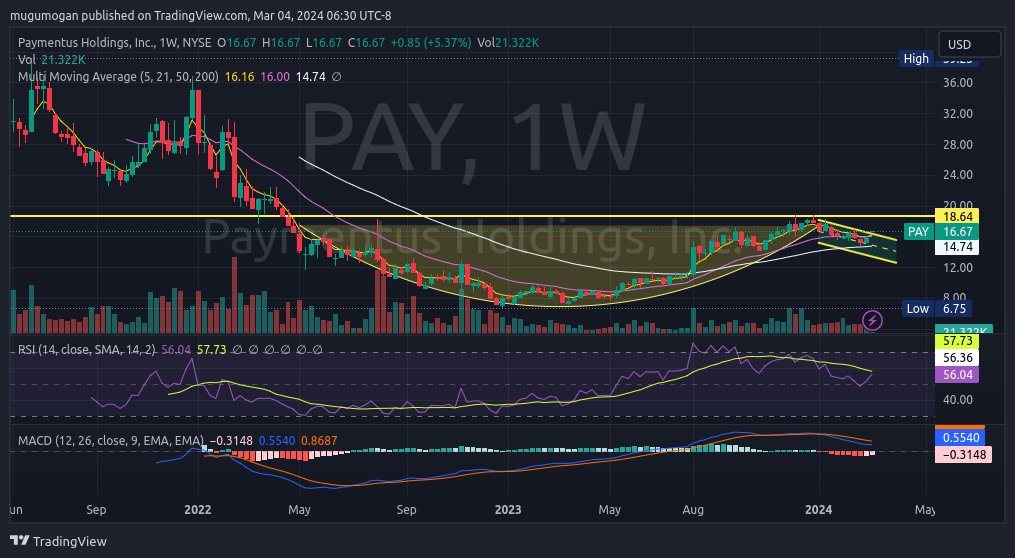This screenshot has width=1015, height=558.
Task: Click the yellow-green 57.73 RSI axis label
Action: pyautogui.click(x=957, y=341)
